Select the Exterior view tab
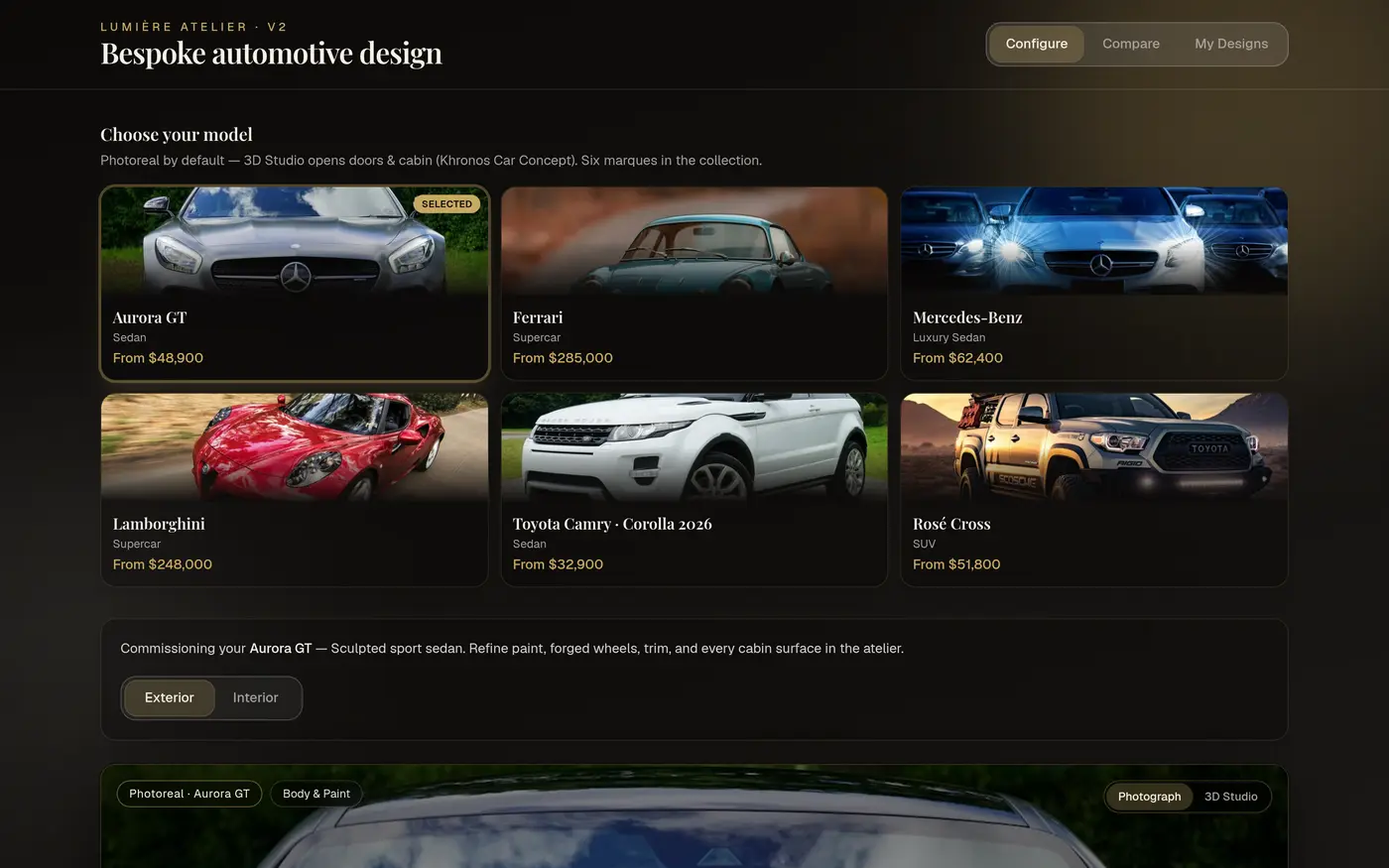The width and height of the screenshot is (1389, 868). point(170,697)
